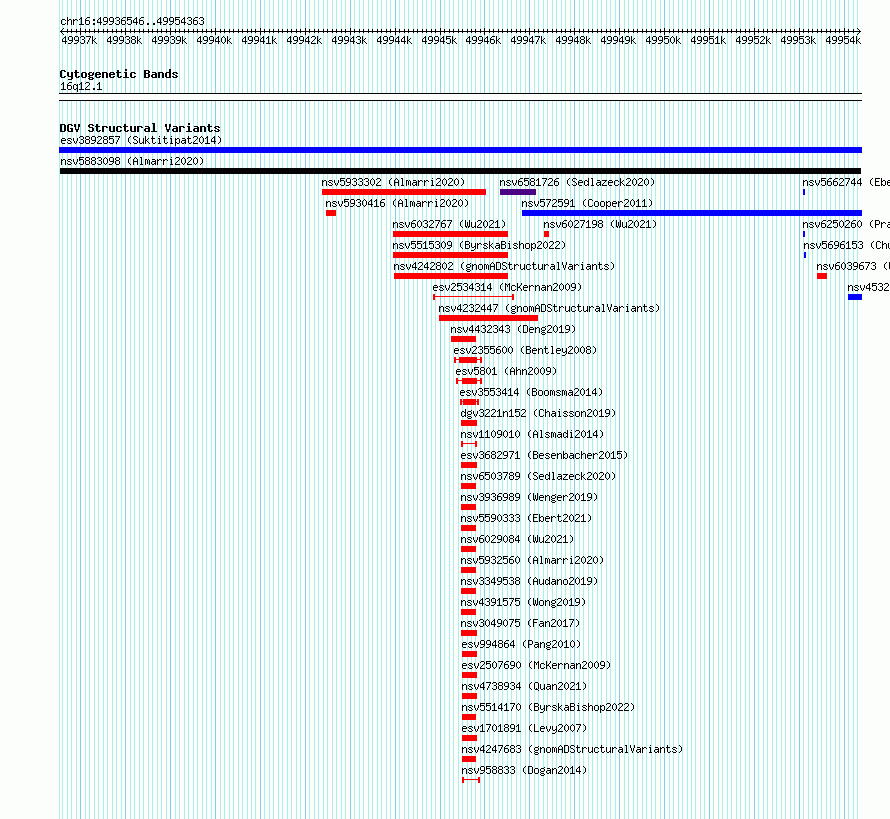Click esv3682971 (Besenbacher2015) label
Viewport: 890px width, 819px height.
click(544, 455)
